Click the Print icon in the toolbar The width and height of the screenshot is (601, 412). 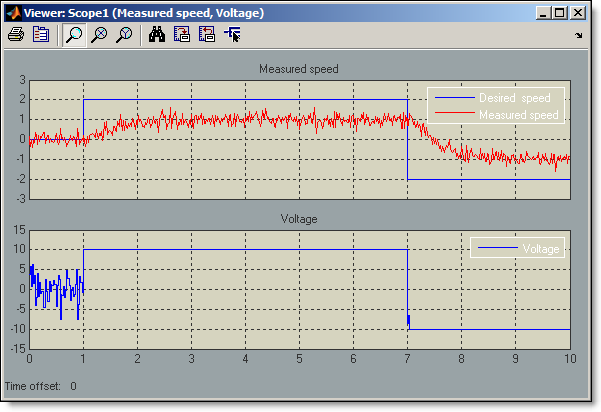tap(16, 35)
